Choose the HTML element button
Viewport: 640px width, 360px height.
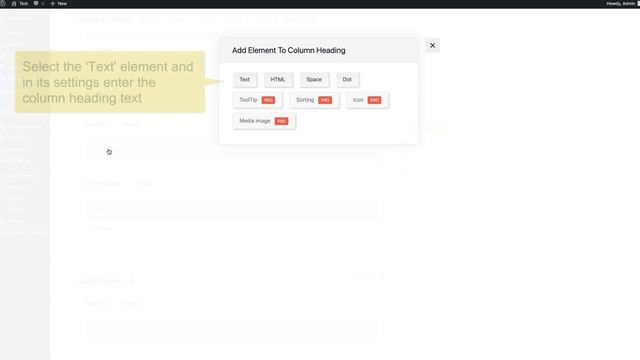point(278,80)
